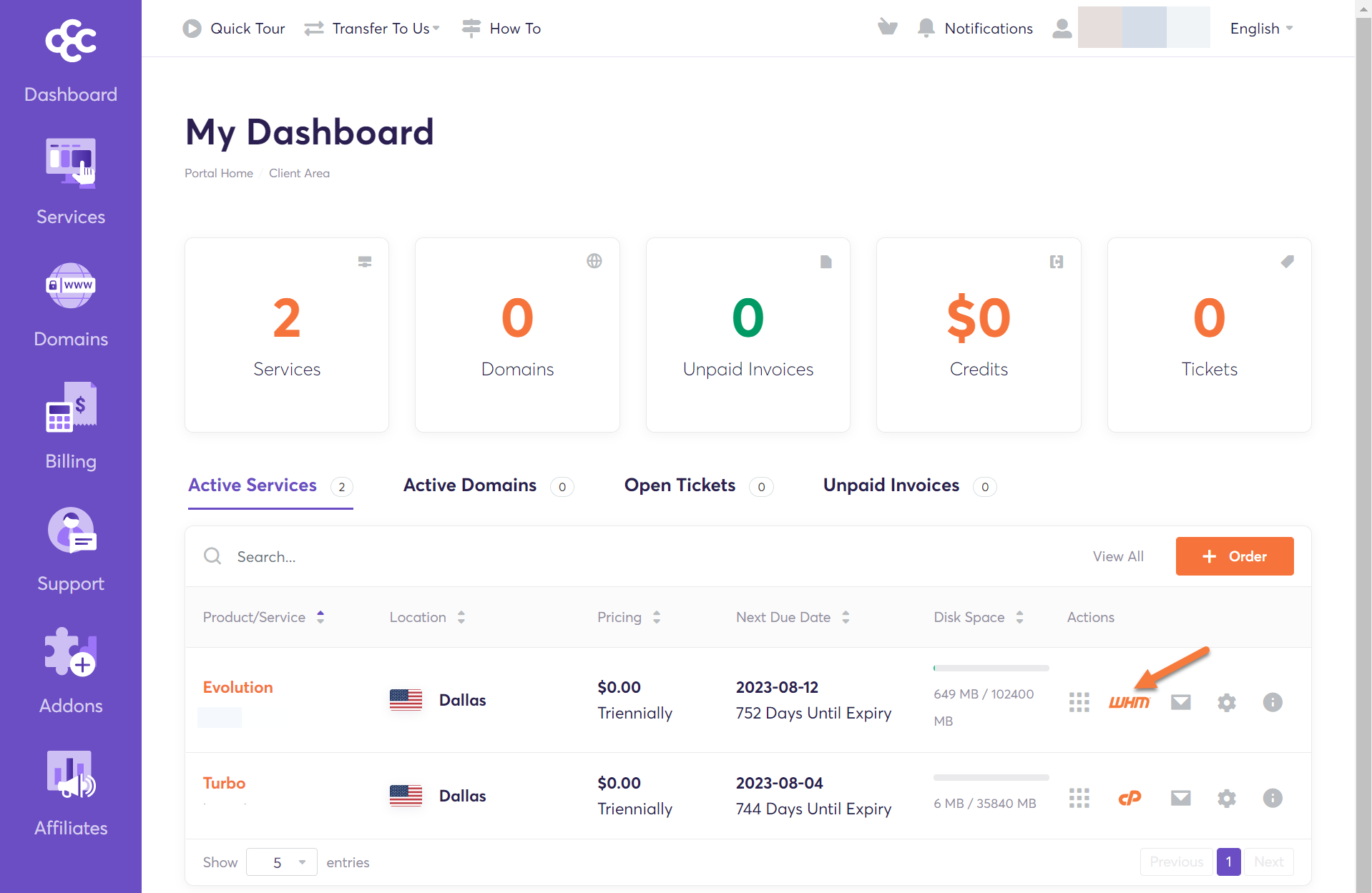Switch to the Open Tickets tab
The image size is (1372, 893).
click(680, 485)
